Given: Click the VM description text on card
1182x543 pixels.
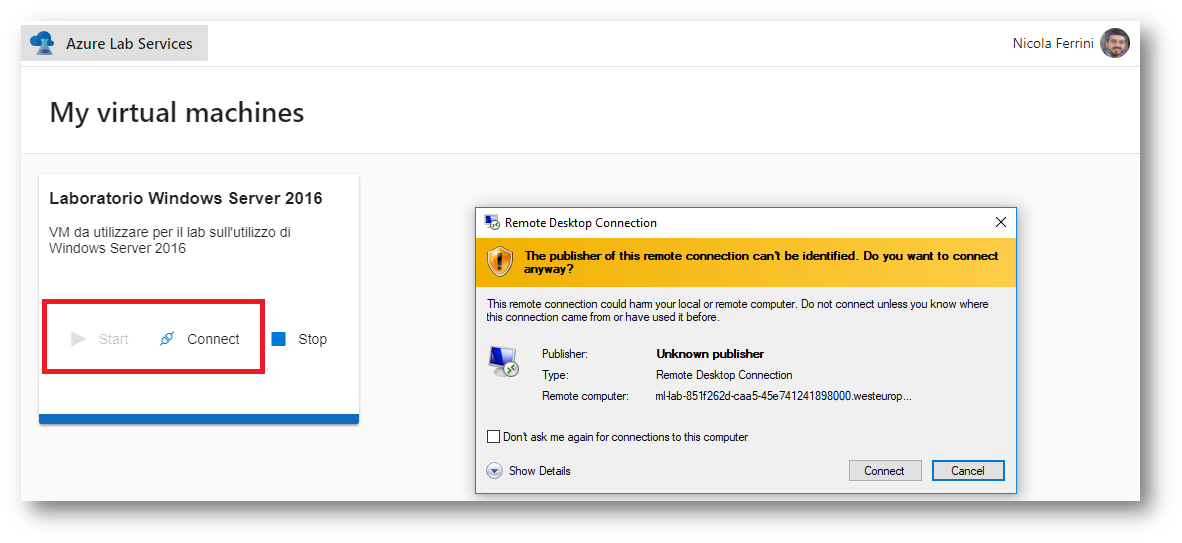Looking at the screenshot, I should pos(170,240).
